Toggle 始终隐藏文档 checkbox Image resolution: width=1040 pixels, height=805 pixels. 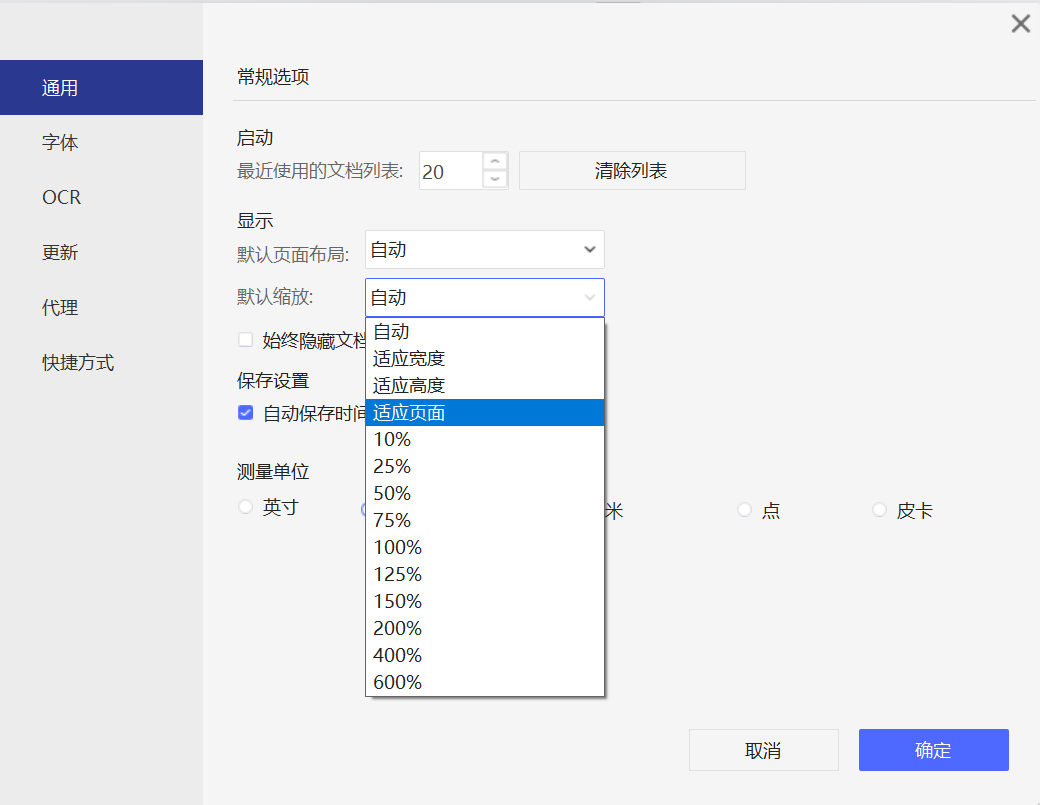click(245, 340)
